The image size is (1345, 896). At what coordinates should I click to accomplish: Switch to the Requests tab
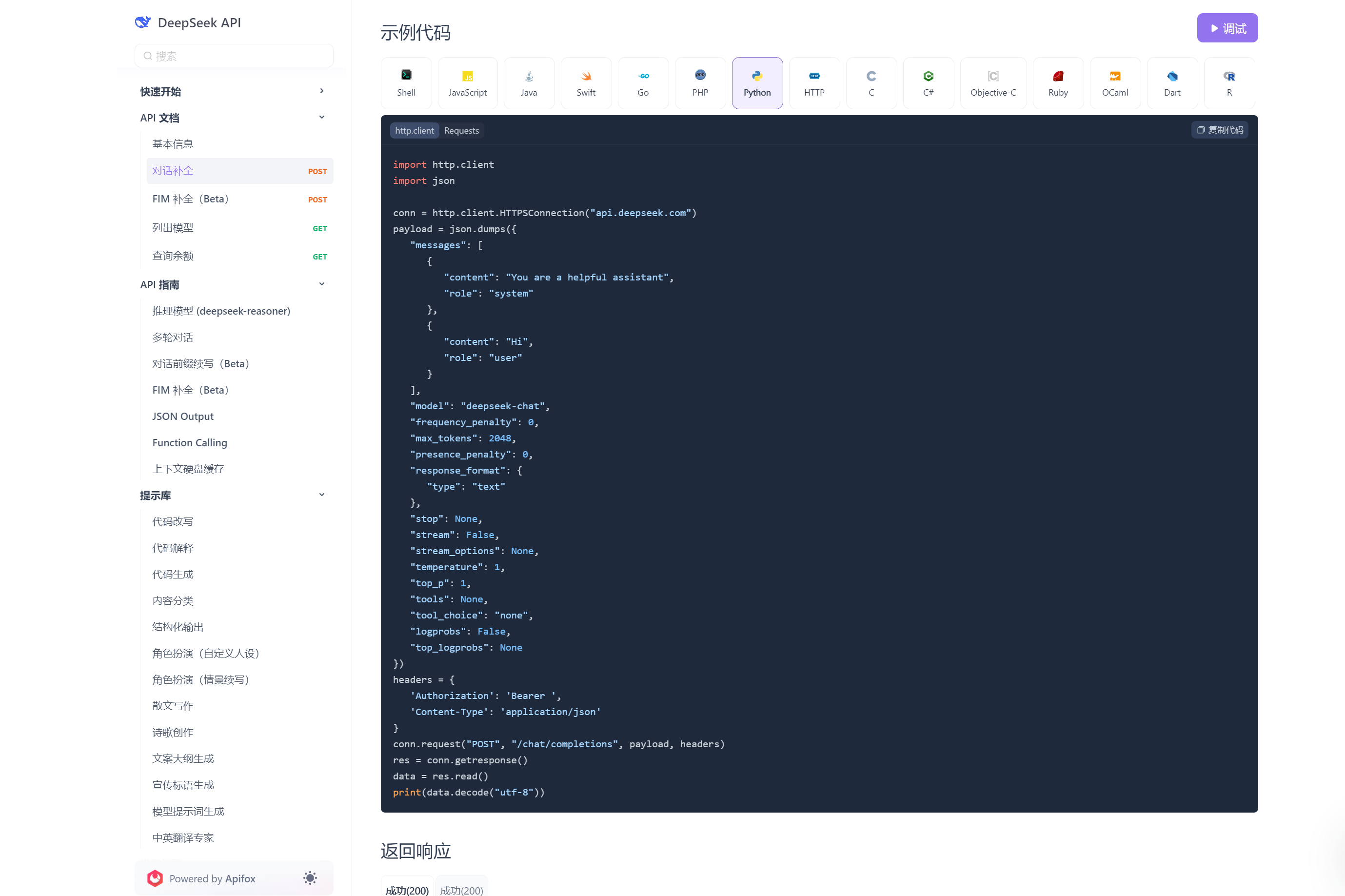(x=461, y=130)
